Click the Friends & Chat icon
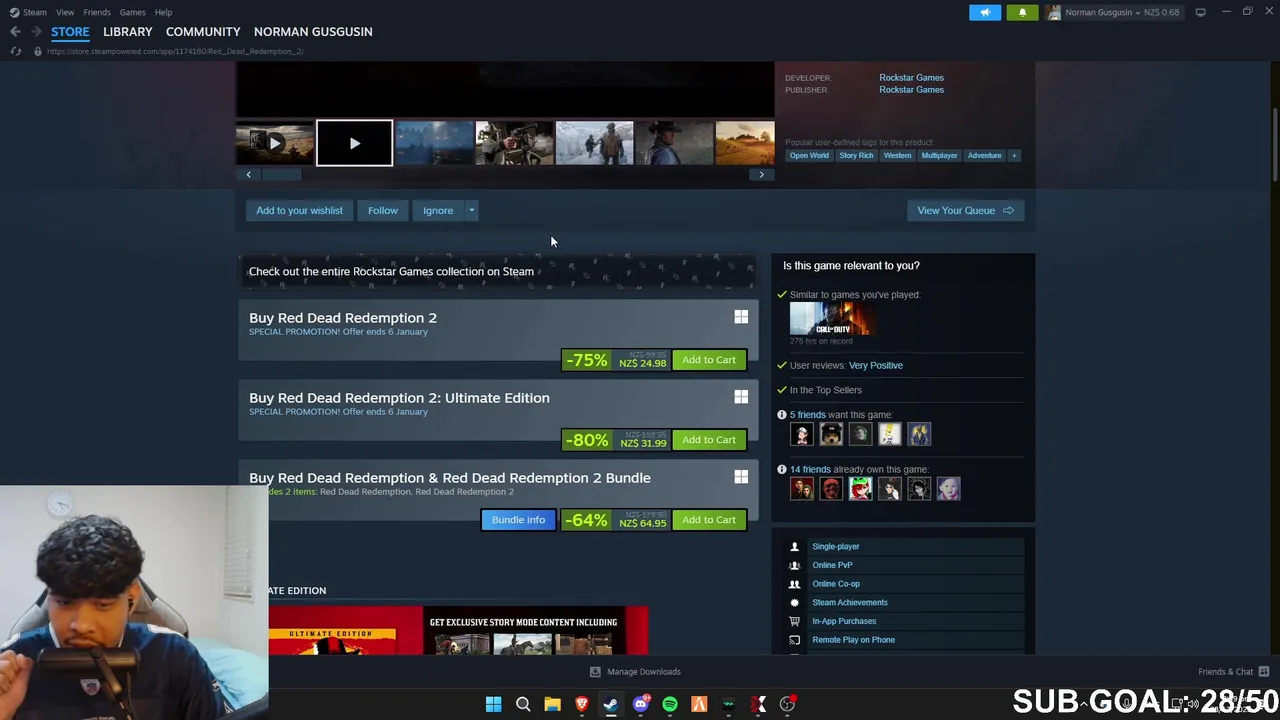This screenshot has height=720, width=1280. (1264, 671)
